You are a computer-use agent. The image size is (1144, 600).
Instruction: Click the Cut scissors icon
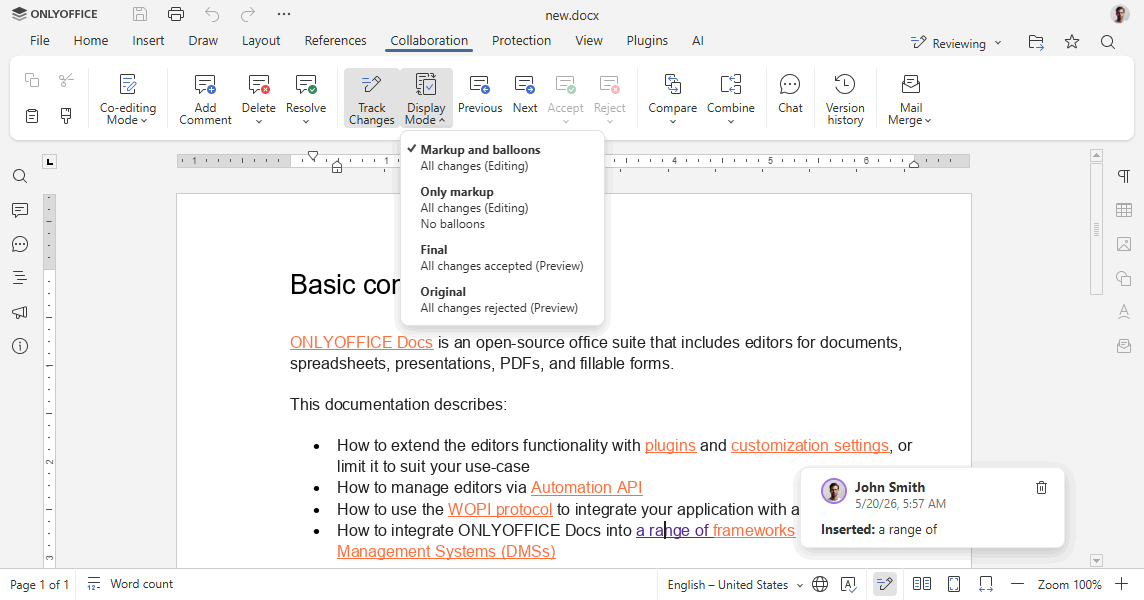[66, 80]
